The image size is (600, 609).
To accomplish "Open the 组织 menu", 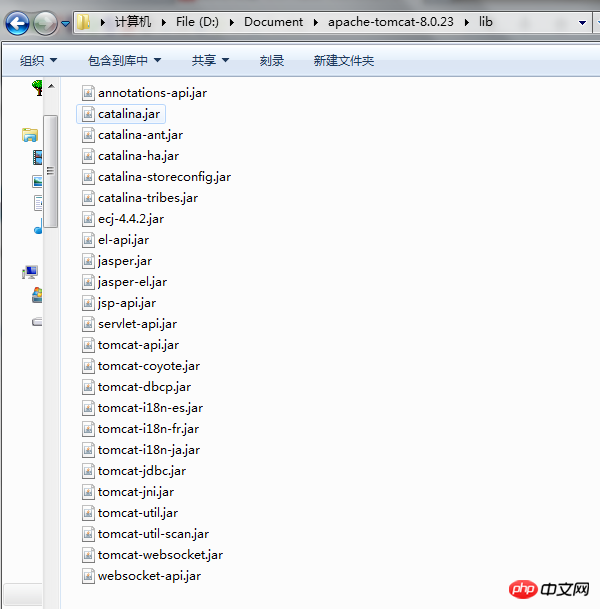I will tap(38, 61).
